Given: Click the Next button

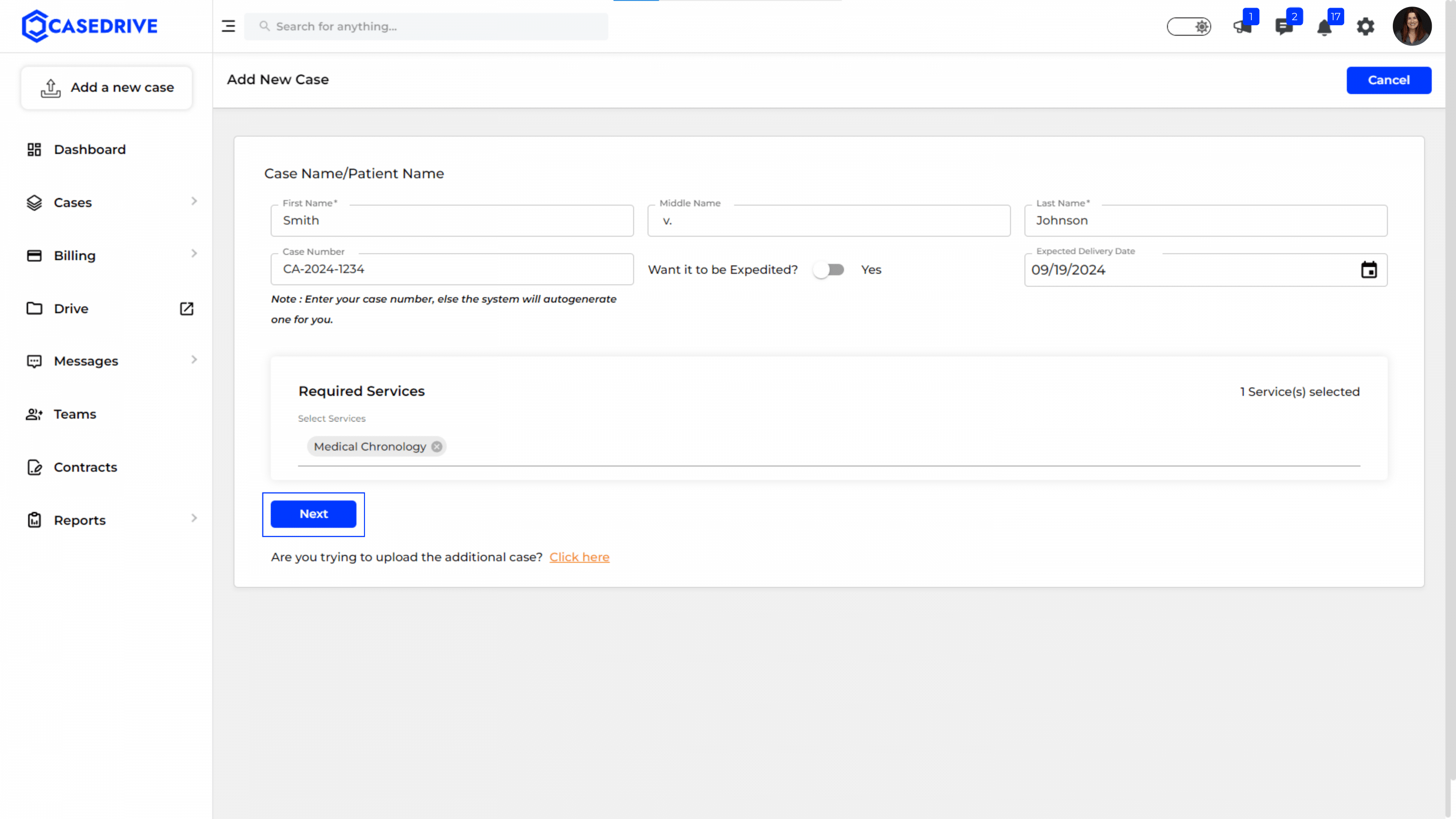Looking at the screenshot, I should click(x=313, y=514).
